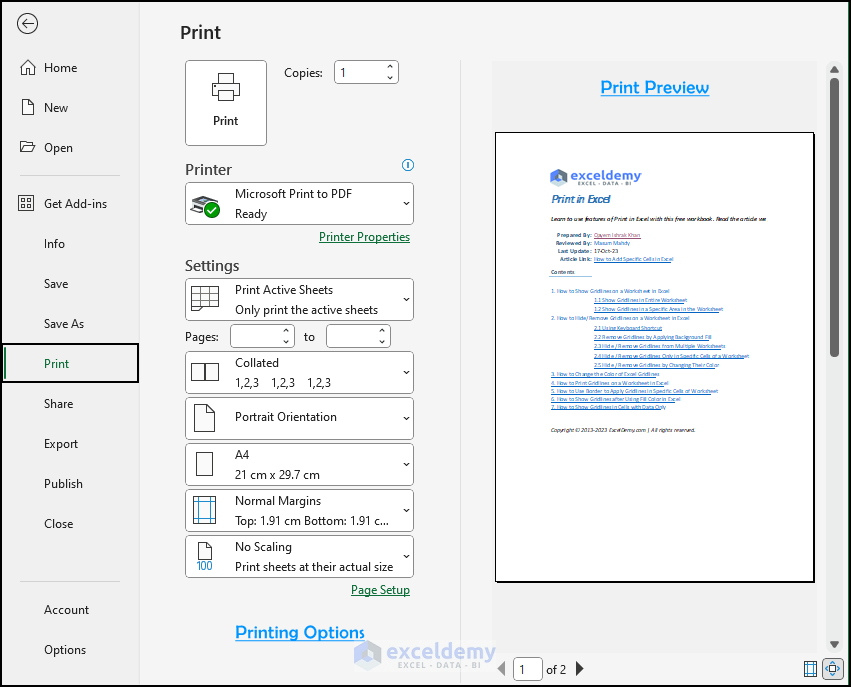Open Export in the sidebar
This screenshot has height=687, width=851.
coord(71,444)
